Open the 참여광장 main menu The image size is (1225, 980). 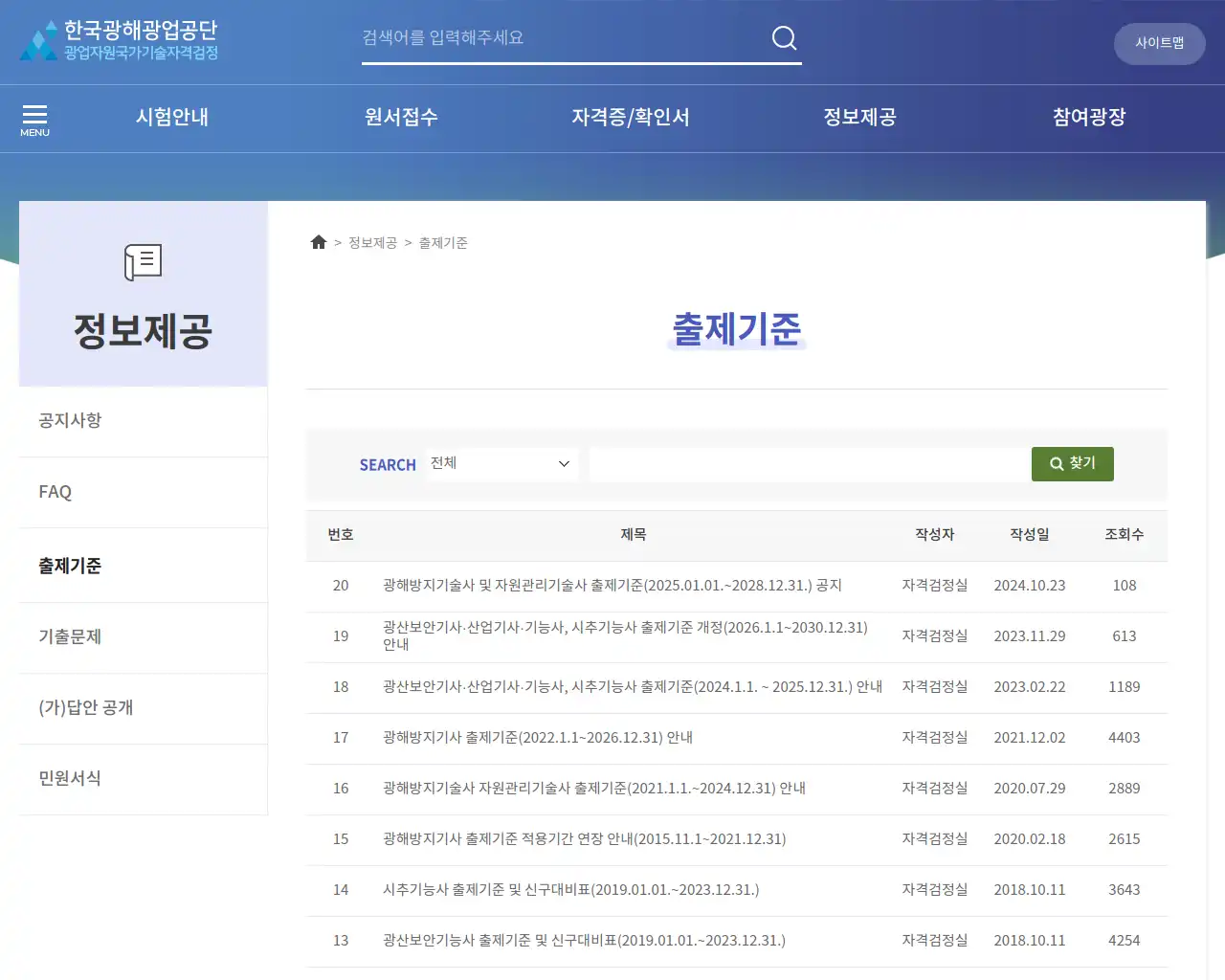pyautogui.click(x=1089, y=117)
